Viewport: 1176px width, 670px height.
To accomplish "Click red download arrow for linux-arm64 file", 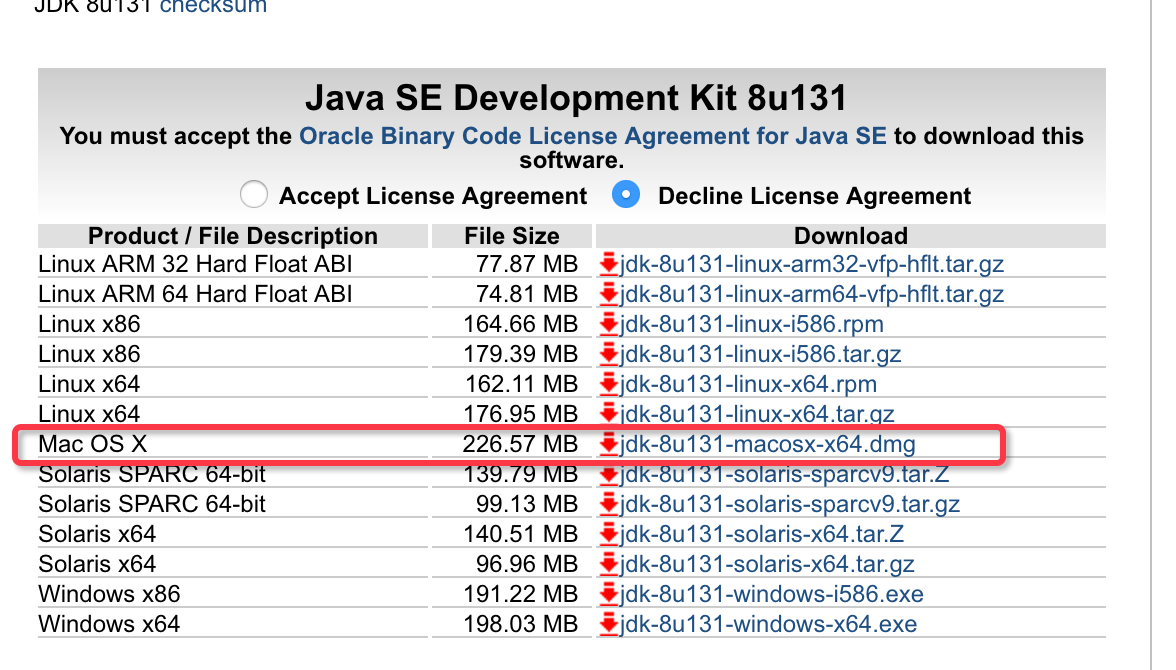I will (x=608, y=294).
